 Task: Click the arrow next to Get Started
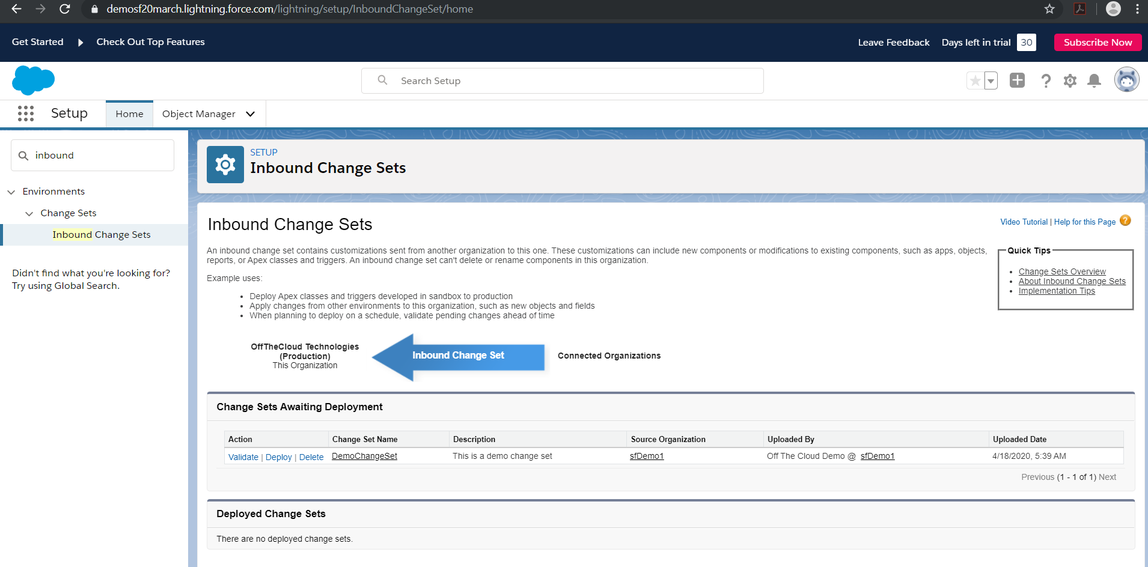[x=81, y=42]
